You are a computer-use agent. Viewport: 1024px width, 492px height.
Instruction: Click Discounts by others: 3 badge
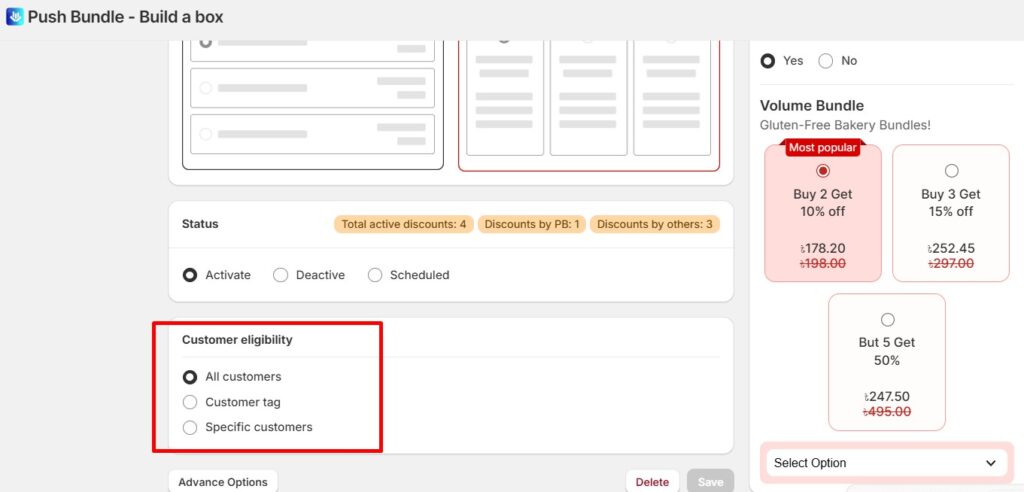[654, 224]
